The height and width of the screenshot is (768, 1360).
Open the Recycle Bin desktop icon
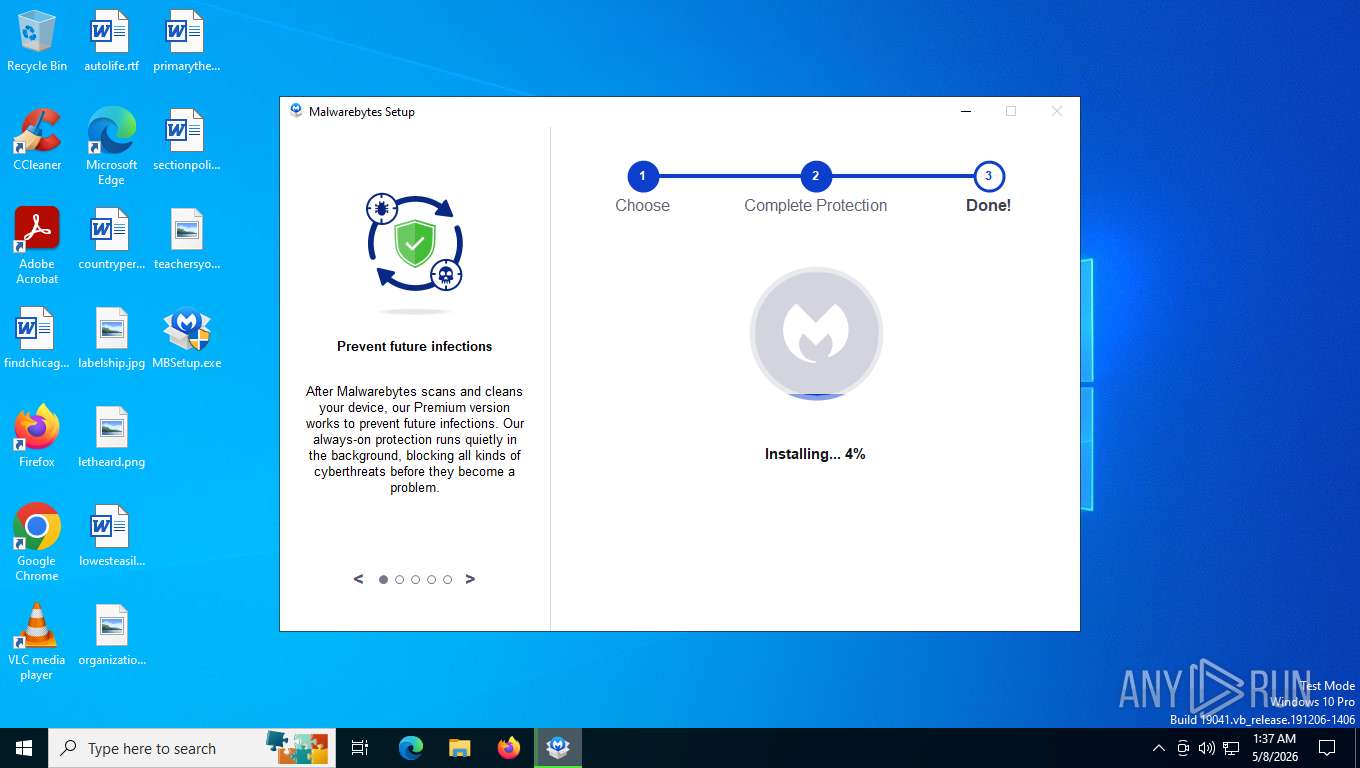pyautogui.click(x=37, y=41)
